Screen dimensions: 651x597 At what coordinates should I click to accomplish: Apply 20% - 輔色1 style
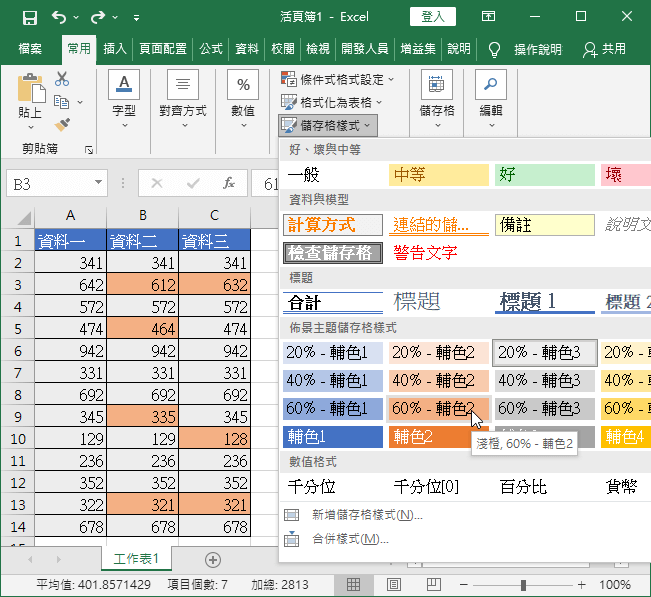pos(333,353)
